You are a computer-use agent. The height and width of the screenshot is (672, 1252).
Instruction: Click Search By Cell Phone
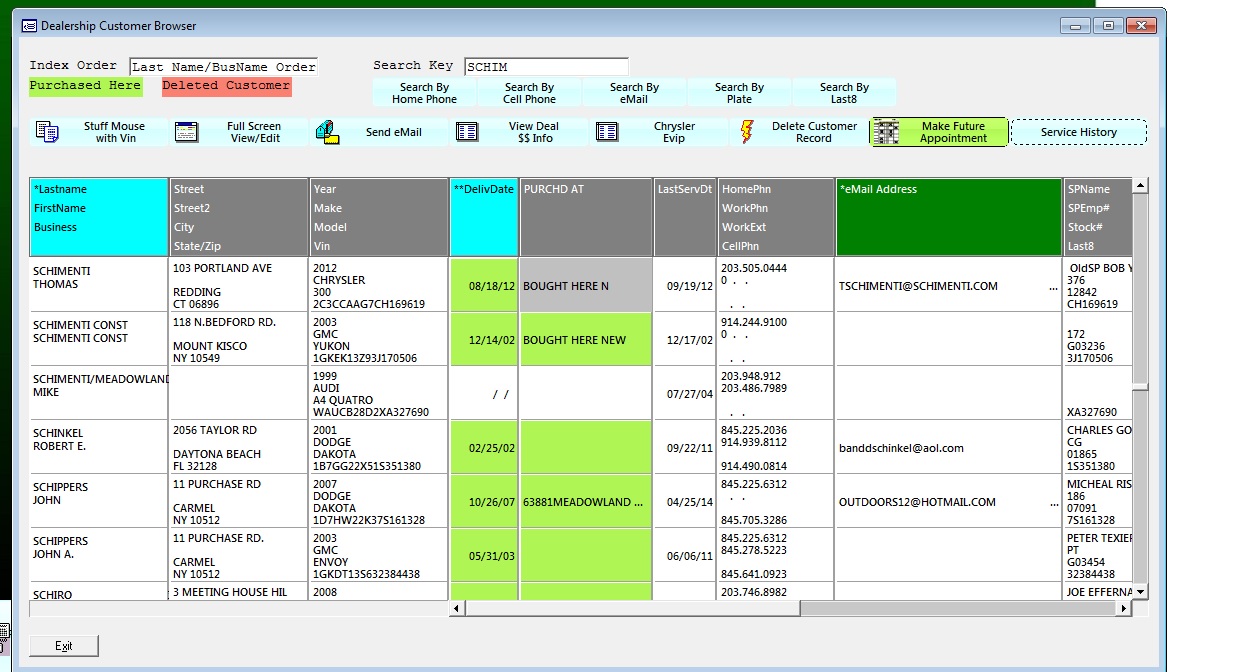tap(529, 93)
